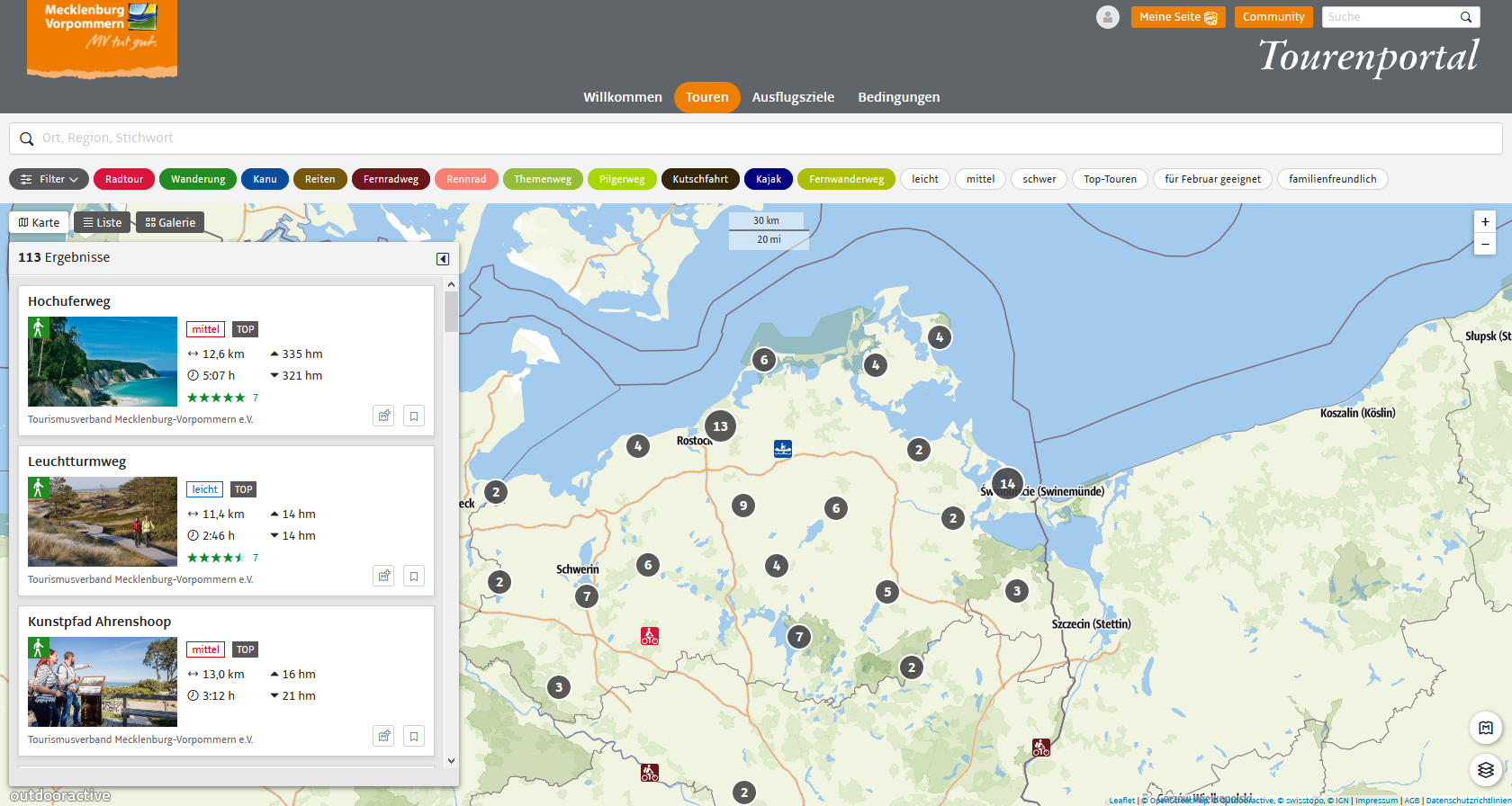Toggle the Kutschfahrt filter chip
The image size is (1512, 806).
click(700, 179)
